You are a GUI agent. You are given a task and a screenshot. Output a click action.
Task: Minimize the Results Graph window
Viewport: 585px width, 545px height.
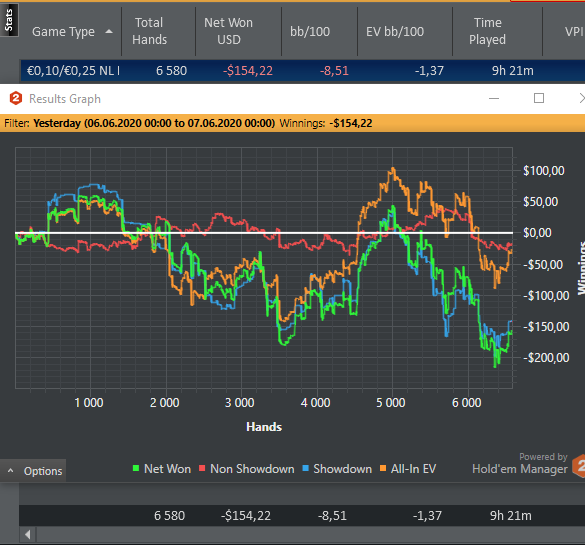(x=494, y=98)
